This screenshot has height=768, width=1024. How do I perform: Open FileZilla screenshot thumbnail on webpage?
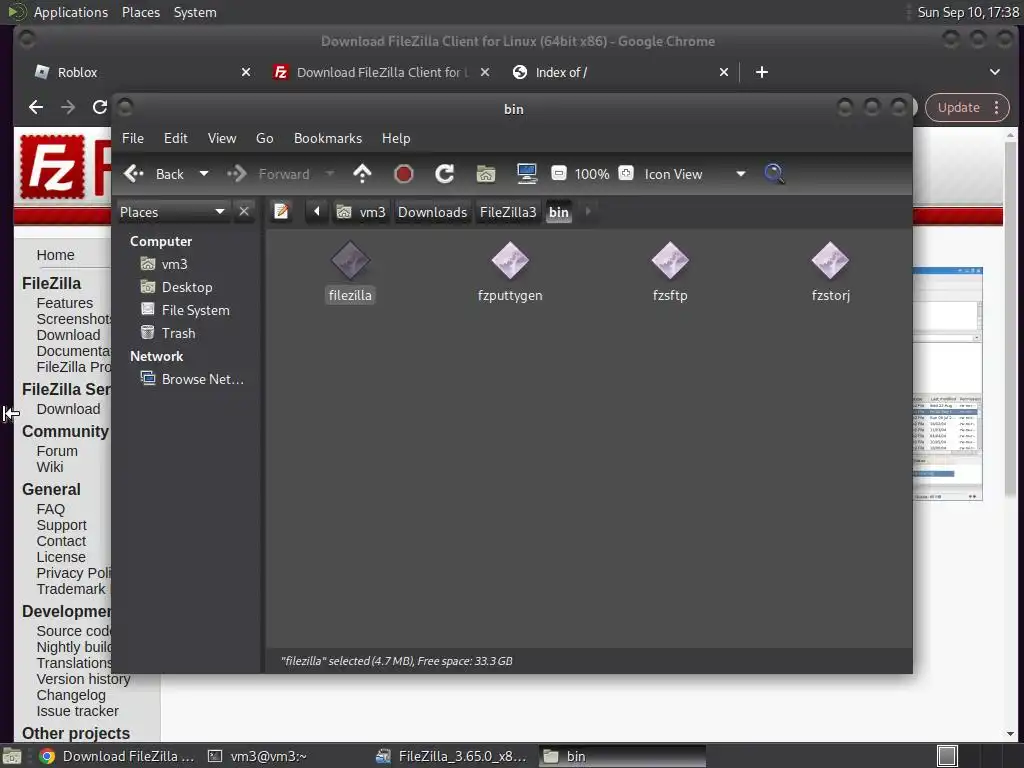click(947, 384)
